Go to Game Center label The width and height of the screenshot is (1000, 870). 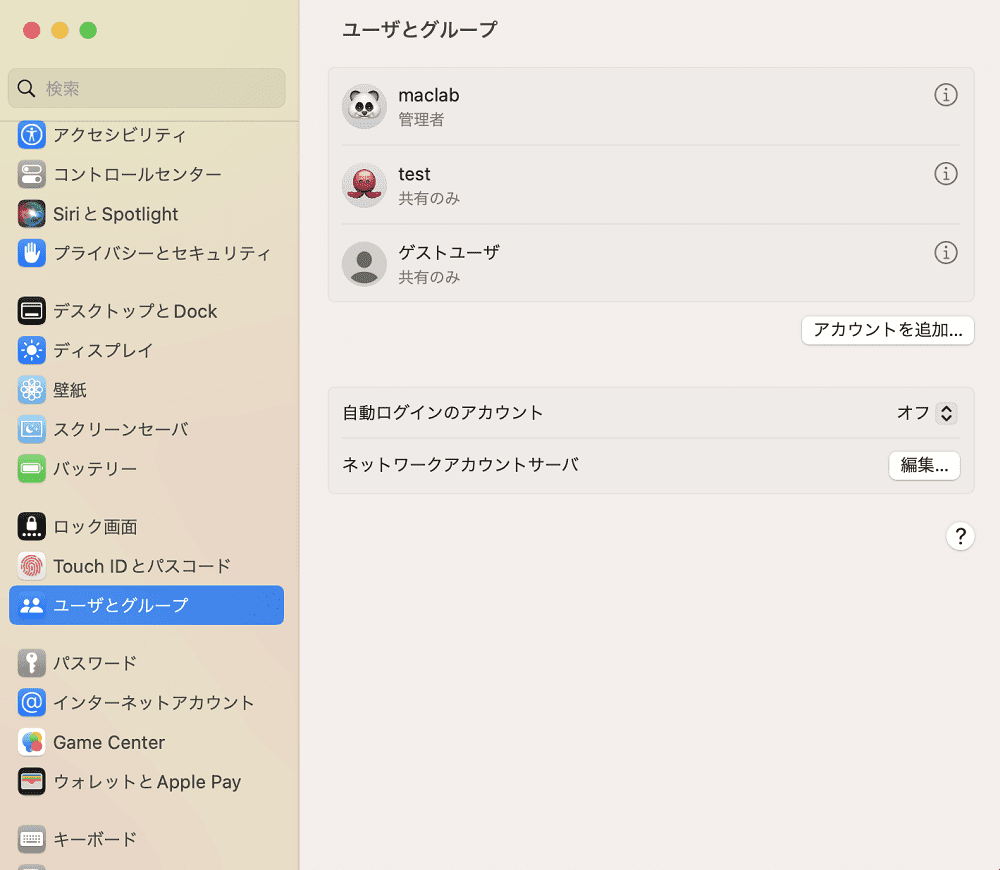pyautogui.click(x=109, y=742)
